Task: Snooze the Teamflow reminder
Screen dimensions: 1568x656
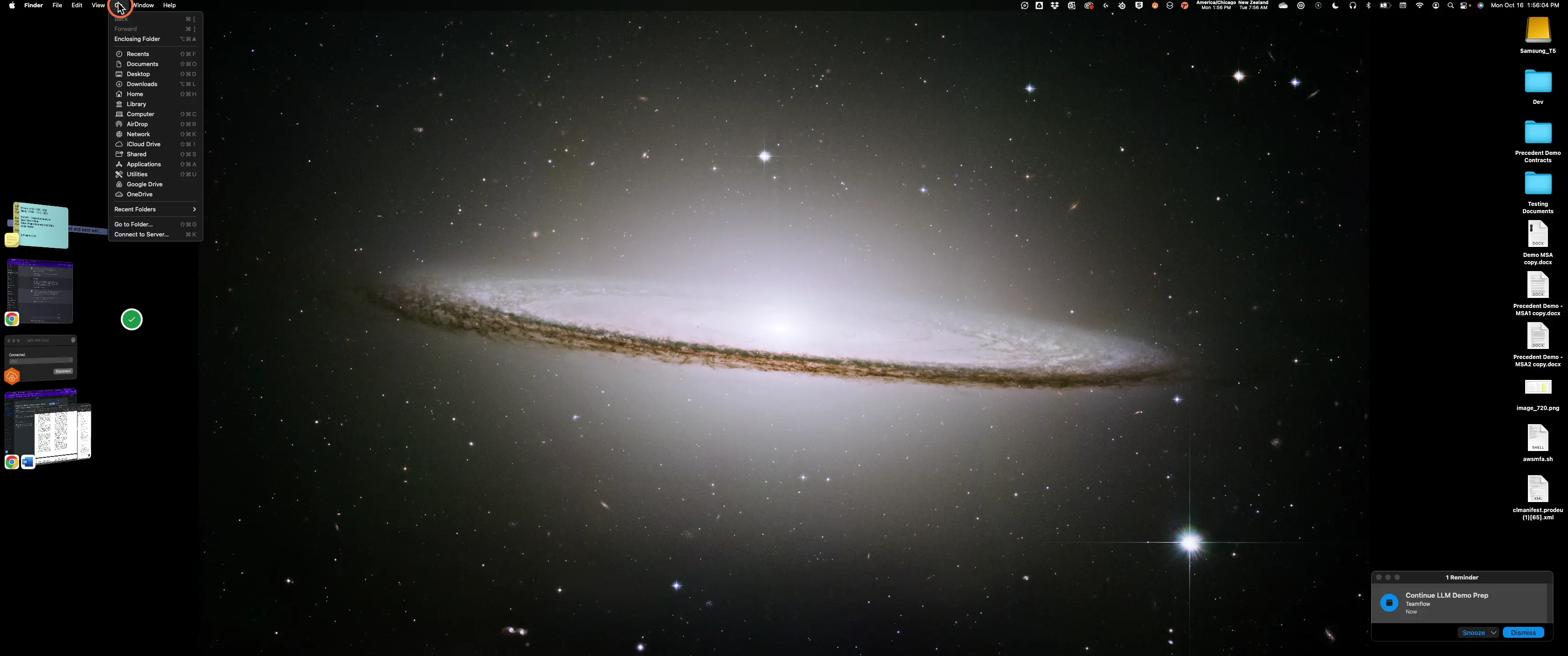Action: (x=1473, y=632)
